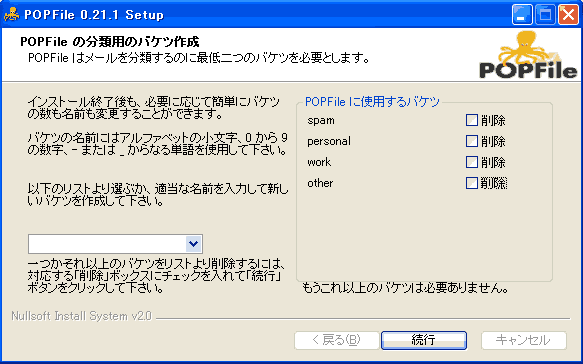Click the POPFile octopus icon in title bar
The width and height of the screenshot is (583, 364).
tap(12, 15)
